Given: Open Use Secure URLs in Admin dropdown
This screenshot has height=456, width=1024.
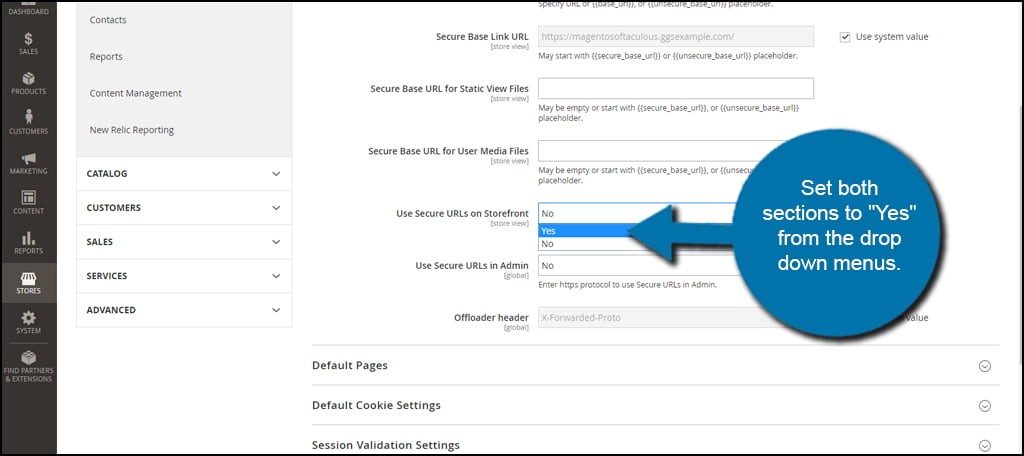Looking at the screenshot, I should [637, 265].
